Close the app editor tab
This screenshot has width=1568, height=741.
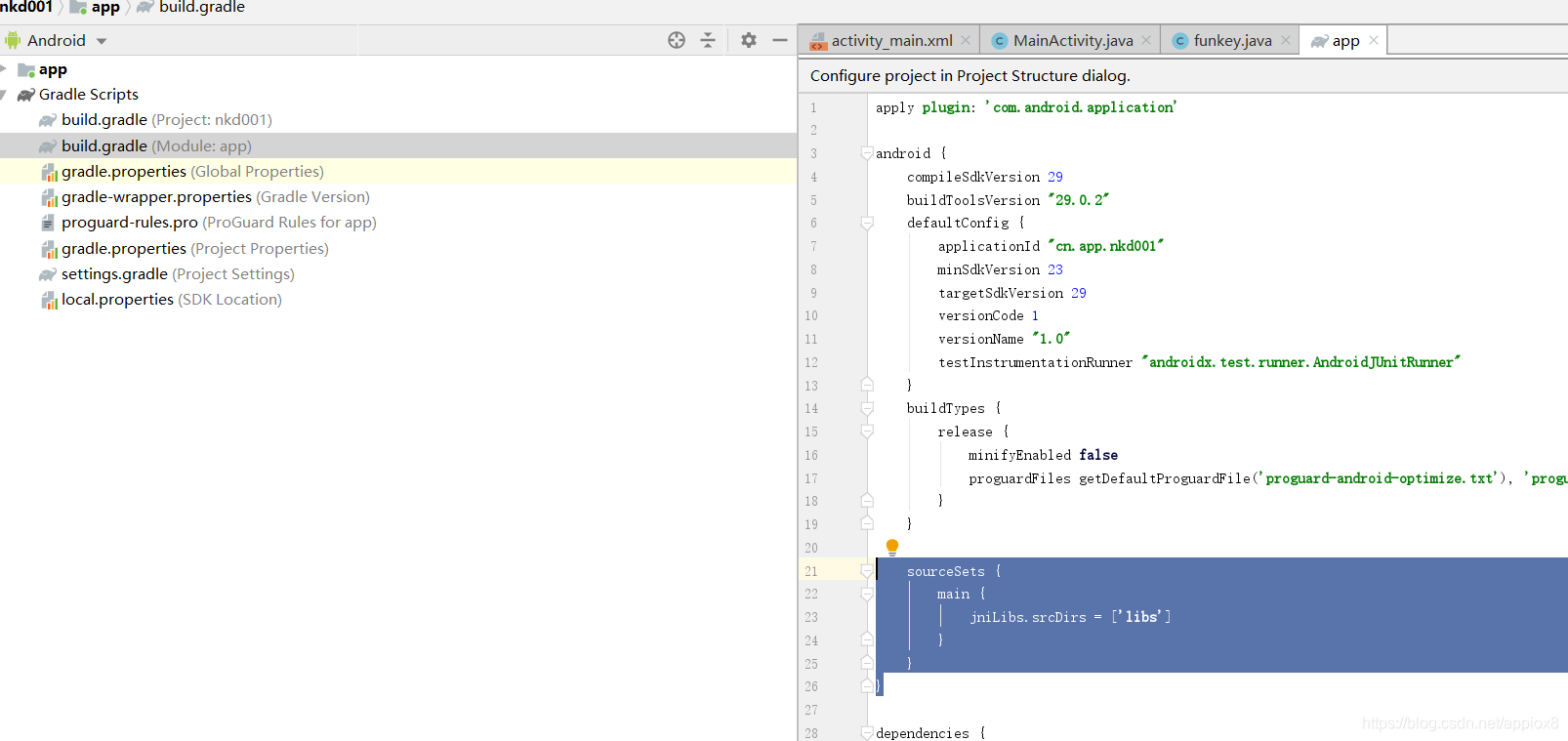[1374, 40]
